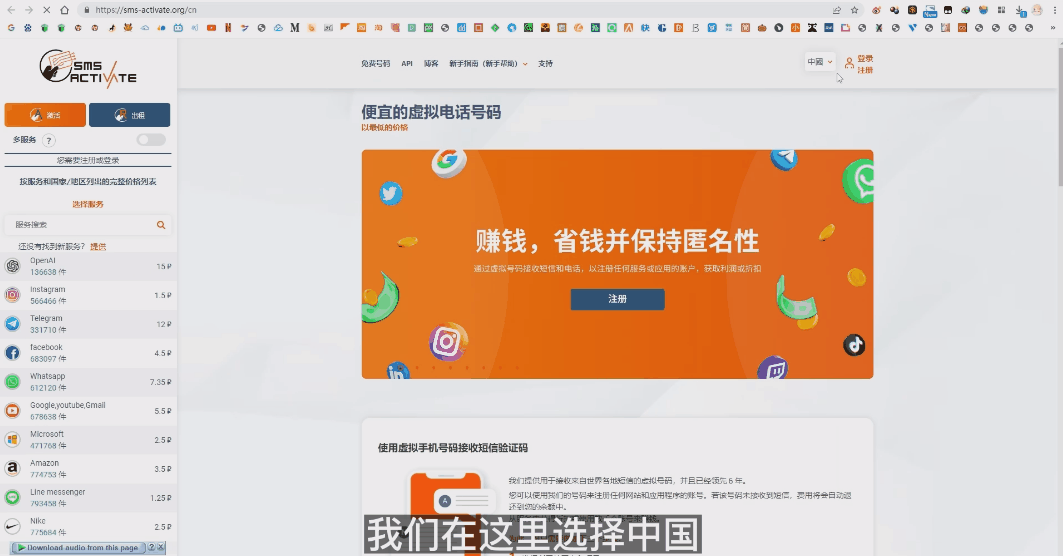Image resolution: width=1063 pixels, height=556 pixels.
Task: Click the 您需要注册或登录 notice
Action: (88, 161)
